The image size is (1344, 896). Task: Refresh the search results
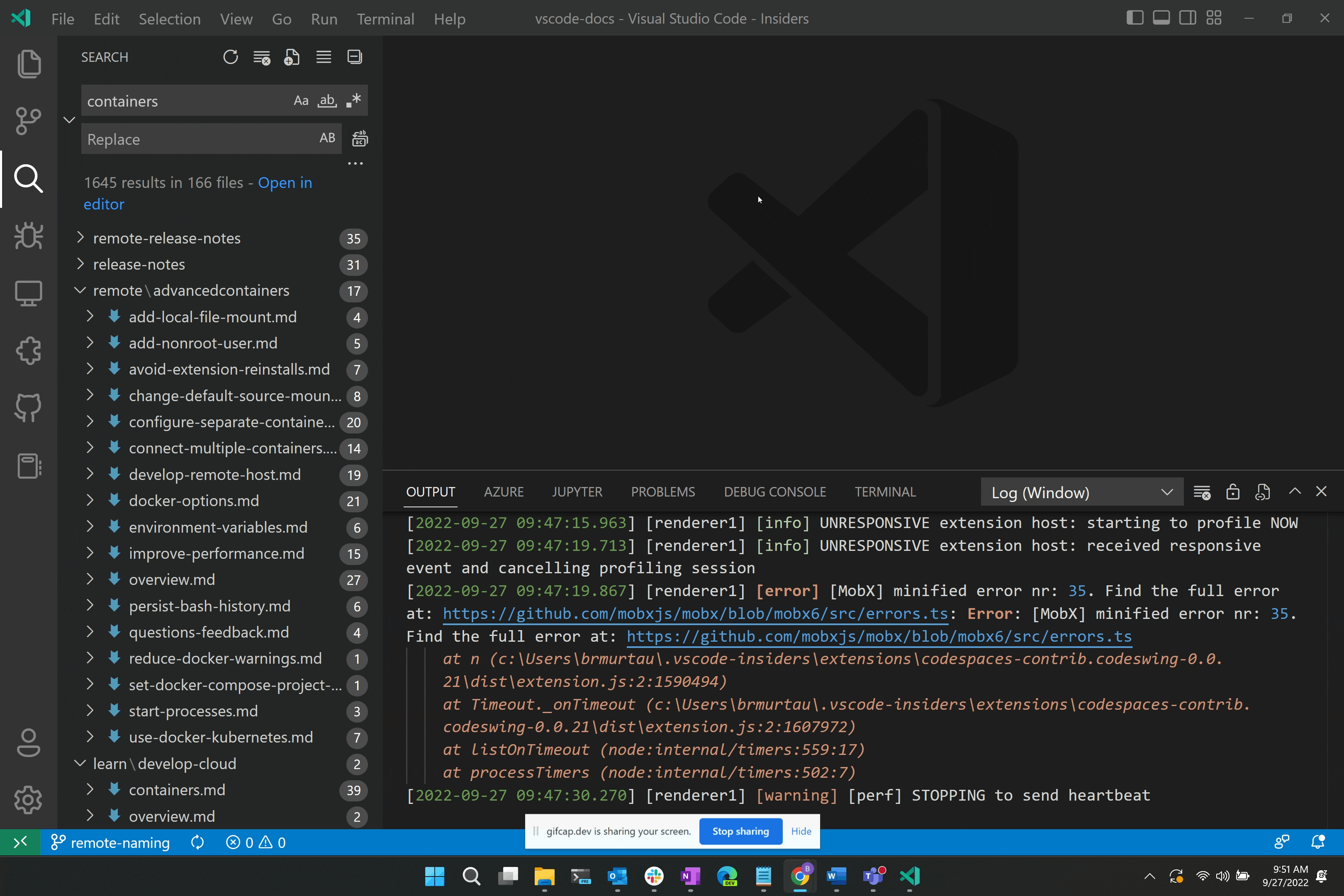[x=230, y=56]
